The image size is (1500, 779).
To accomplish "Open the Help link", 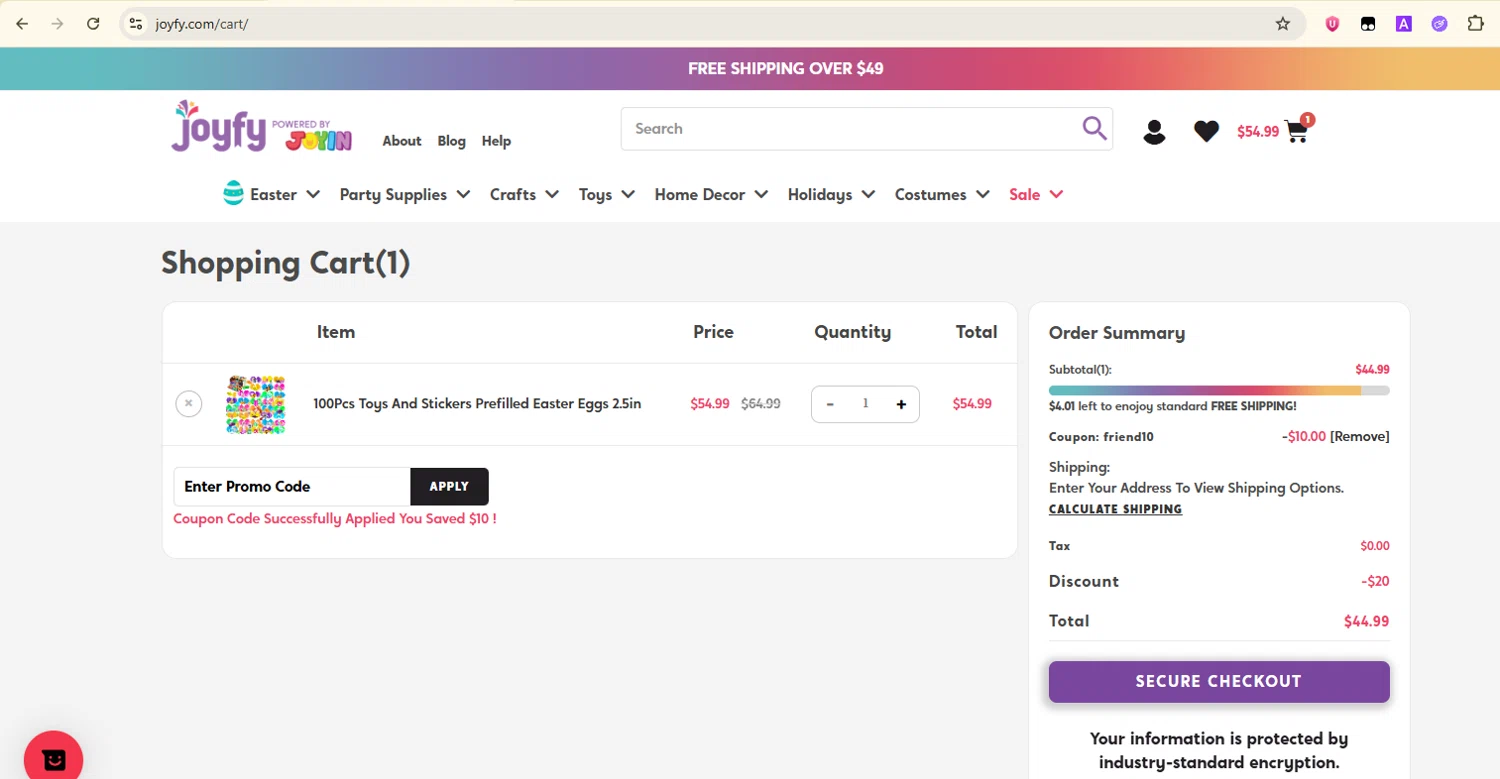I will click(496, 141).
